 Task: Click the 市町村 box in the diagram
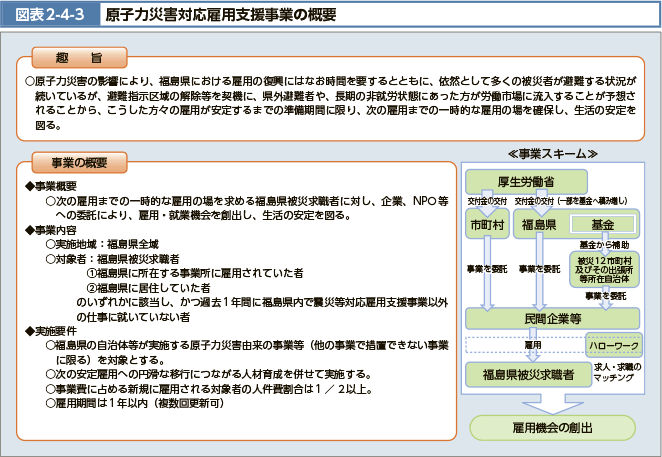click(x=489, y=224)
